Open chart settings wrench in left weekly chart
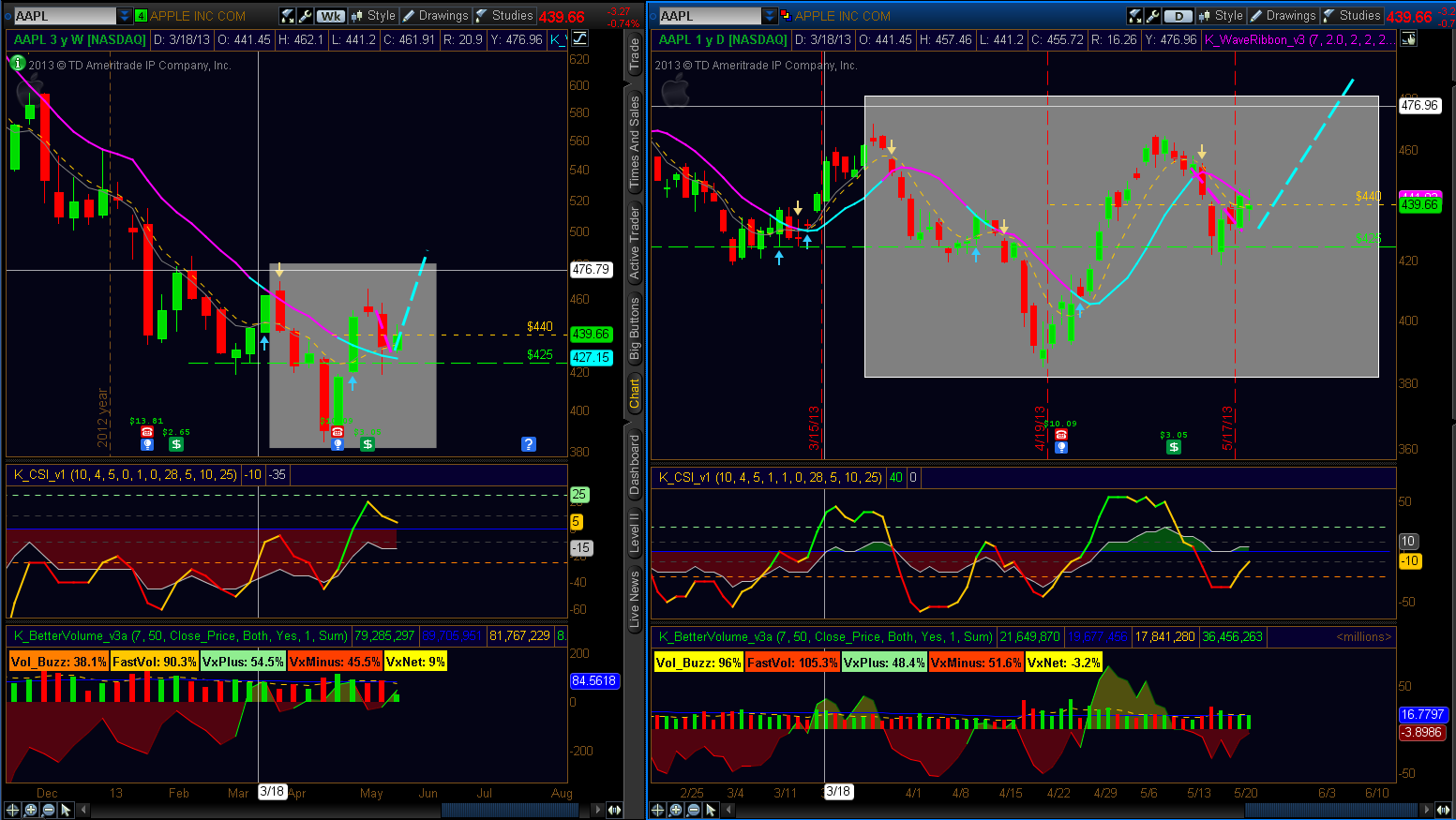This screenshot has height=820, width=1456. tap(305, 16)
